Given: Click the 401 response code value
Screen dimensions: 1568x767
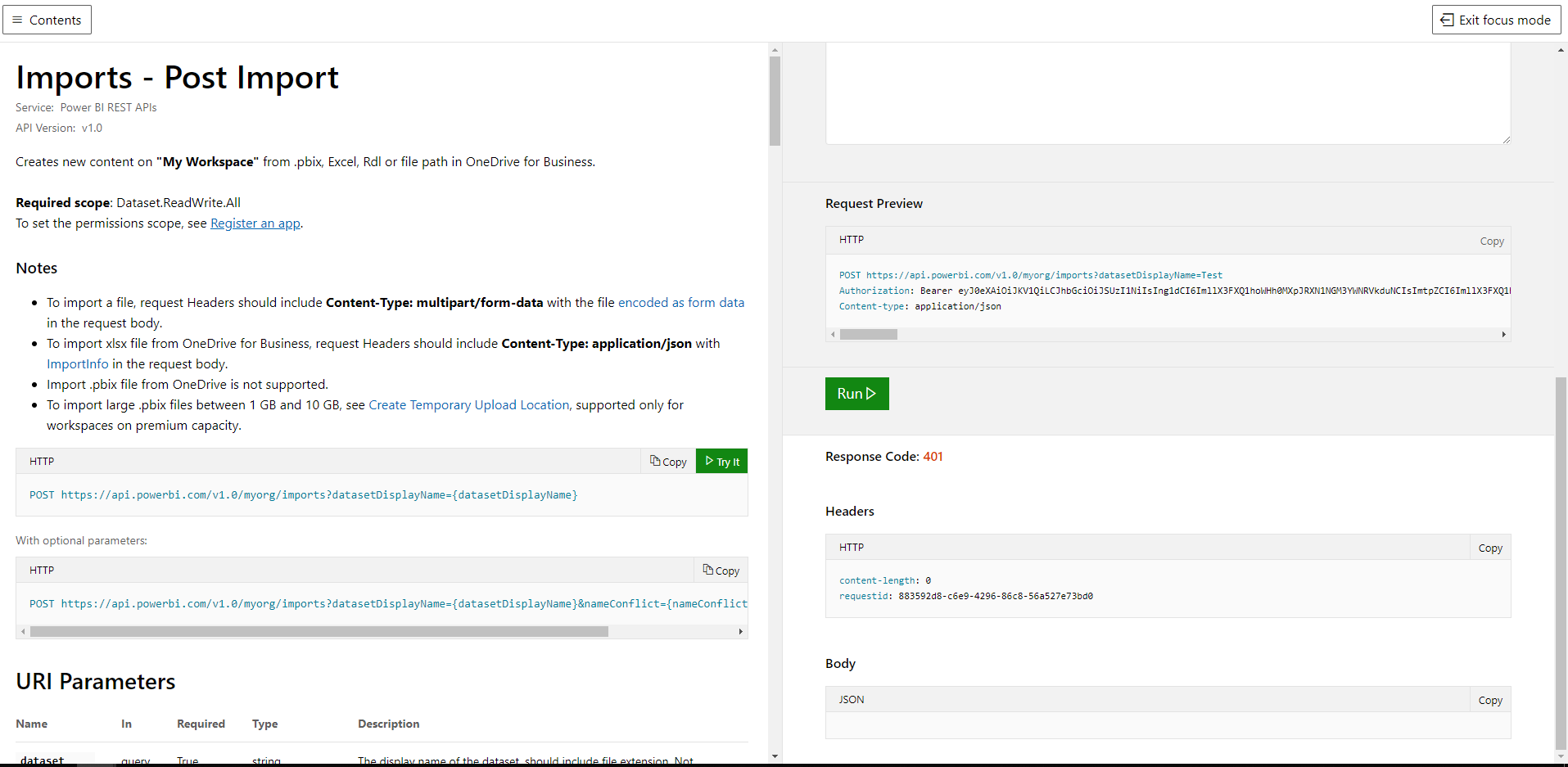Looking at the screenshot, I should coord(933,457).
